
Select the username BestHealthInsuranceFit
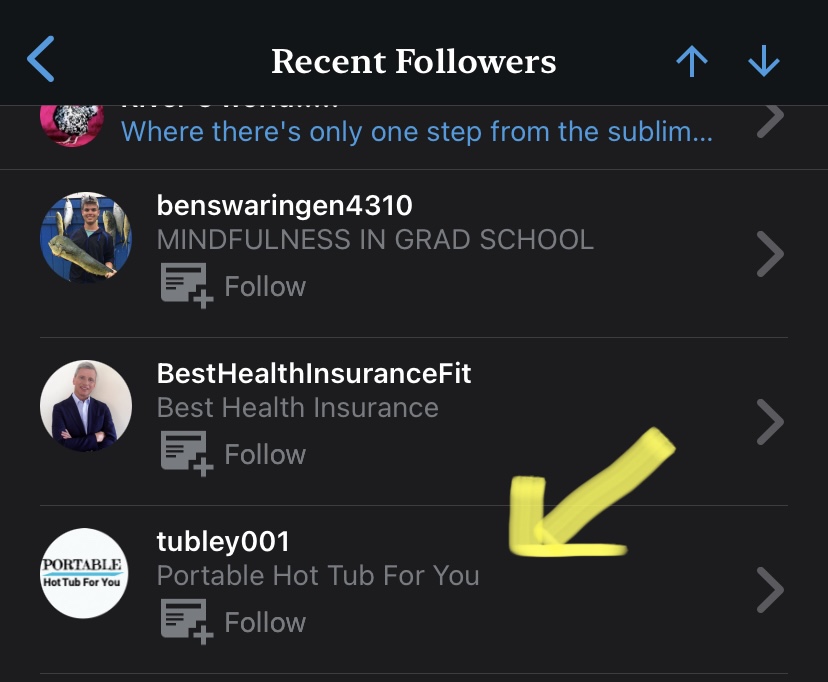point(314,373)
